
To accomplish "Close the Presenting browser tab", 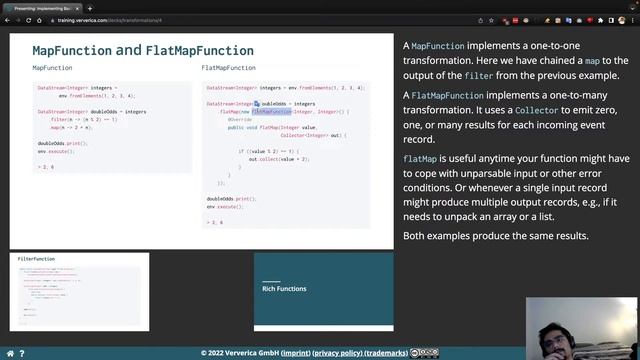I will 77,8.
